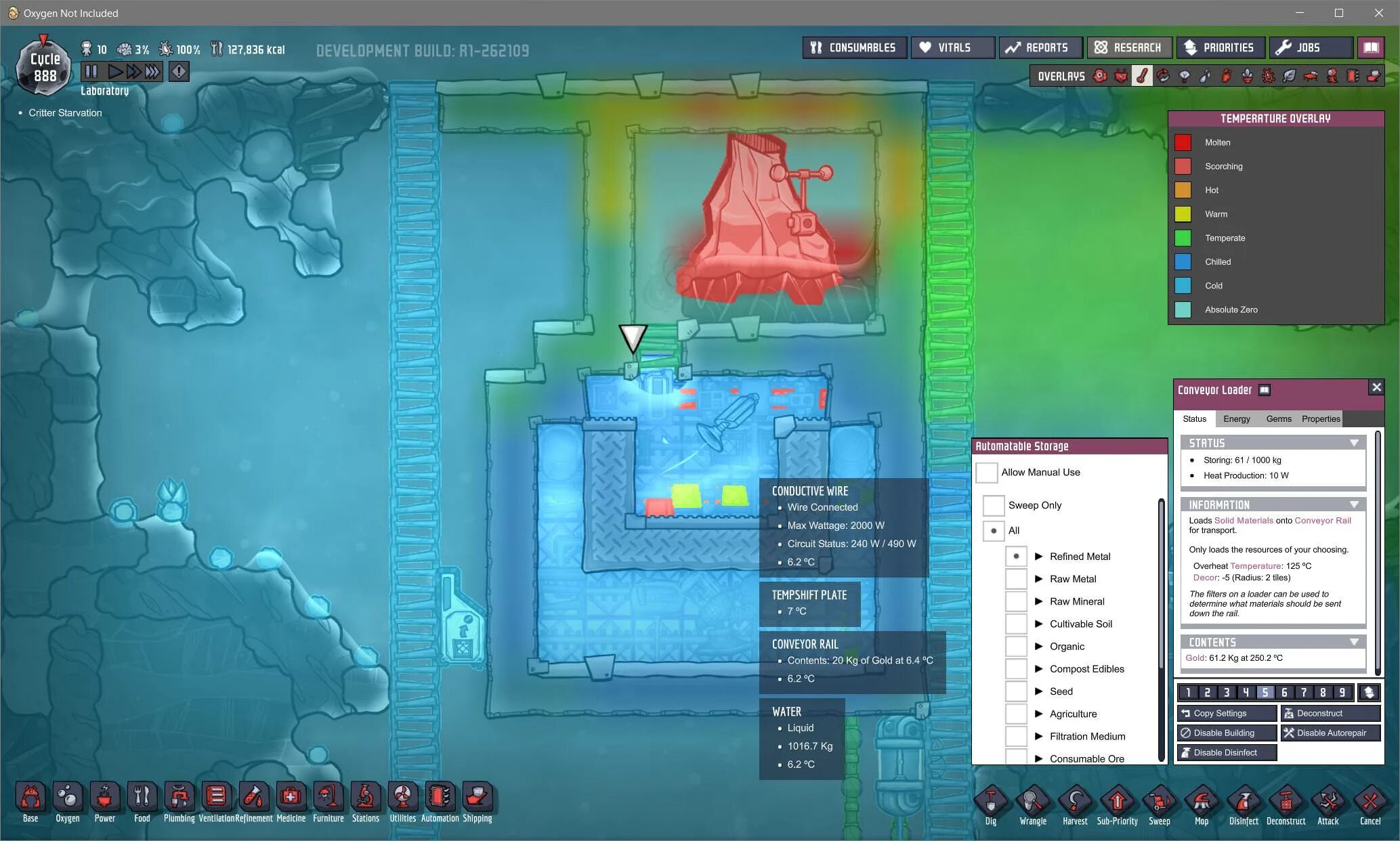Select the Plumbing overlay droplet icon
This screenshot has width=1400, height=841.
[x=1205, y=76]
